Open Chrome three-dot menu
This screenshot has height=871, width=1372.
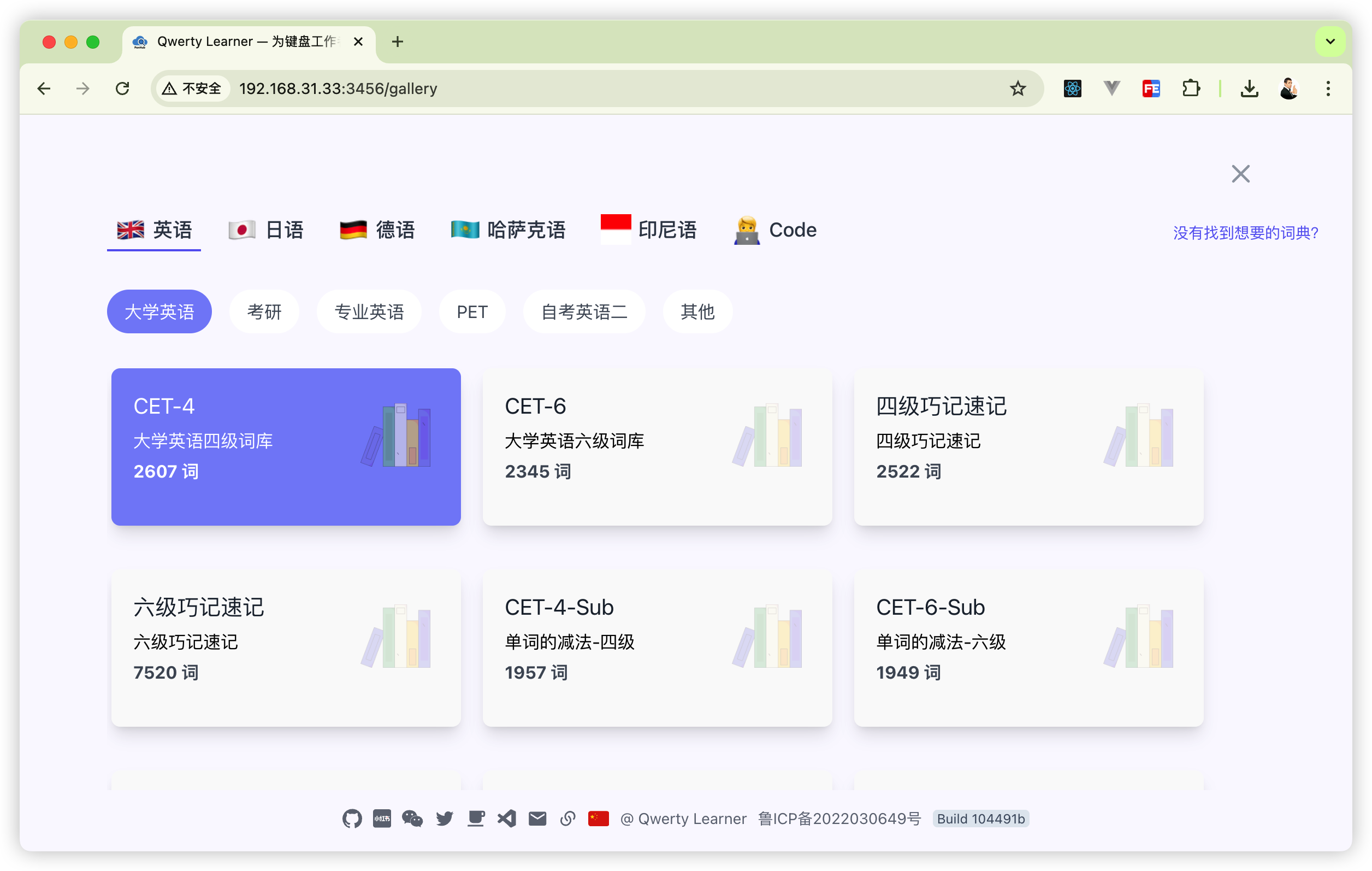[1328, 89]
